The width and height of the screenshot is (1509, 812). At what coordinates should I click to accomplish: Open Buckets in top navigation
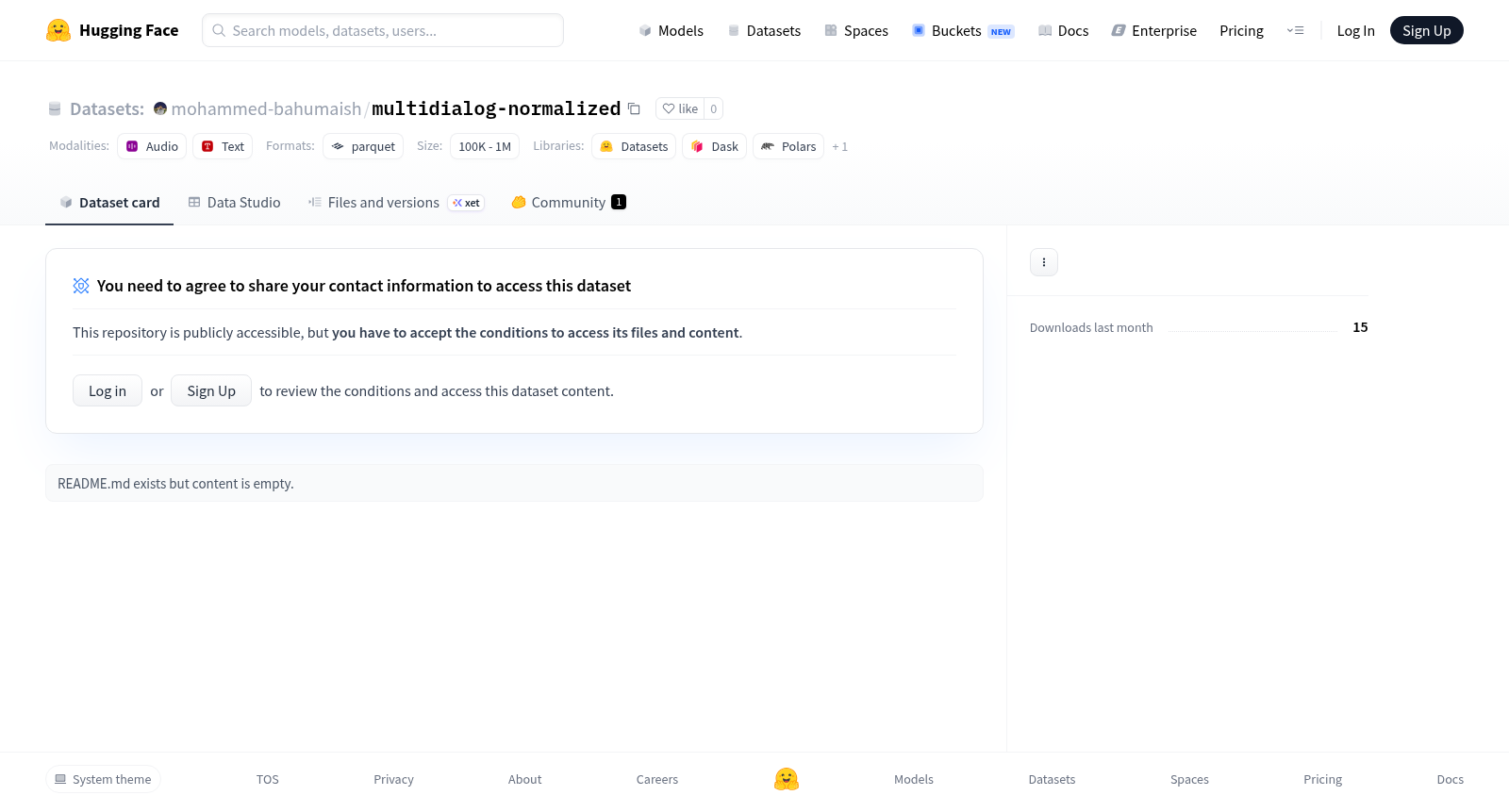pyautogui.click(x=963, y=31)
